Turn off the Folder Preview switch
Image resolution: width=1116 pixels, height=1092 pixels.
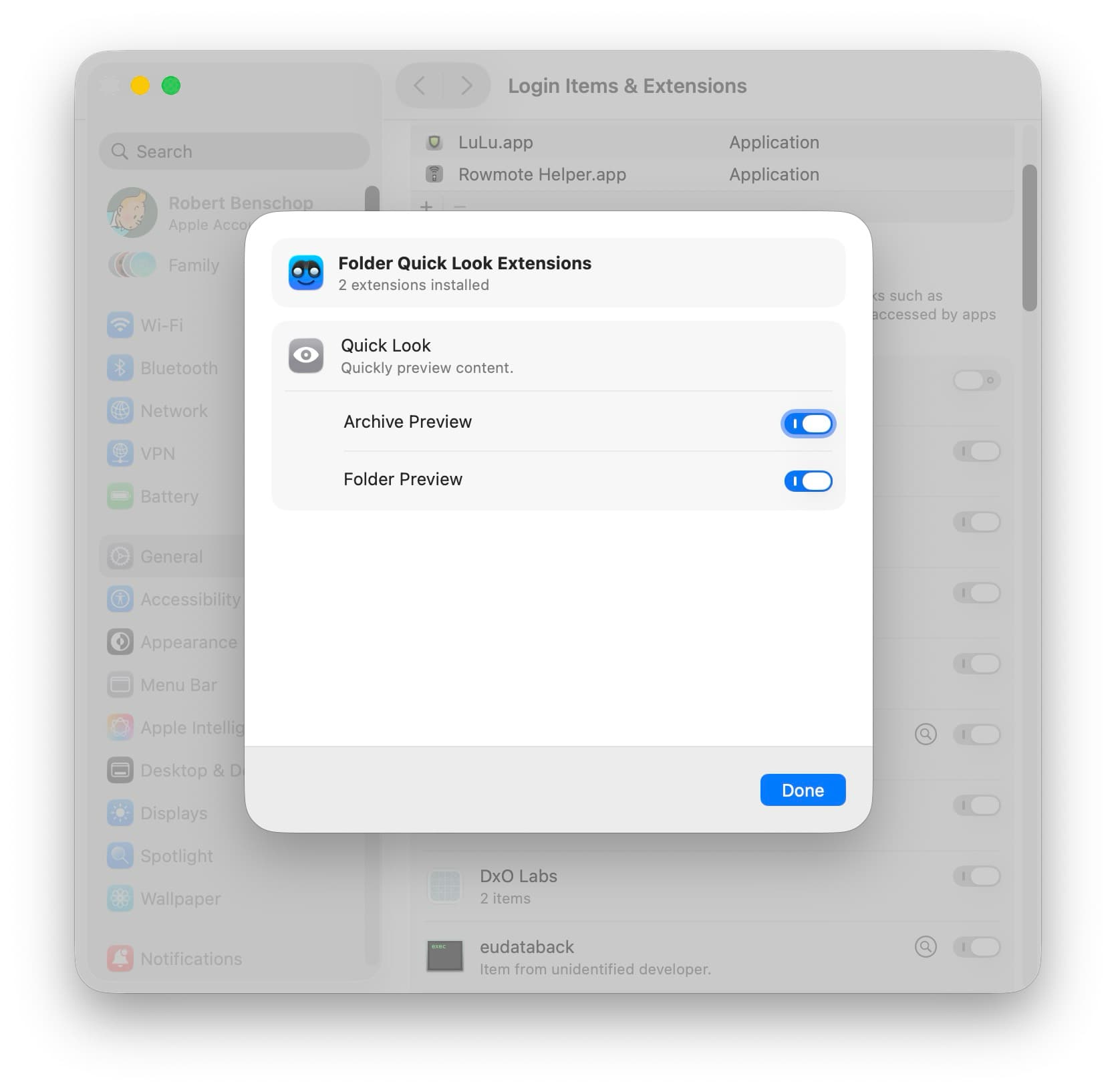[808, 481]
